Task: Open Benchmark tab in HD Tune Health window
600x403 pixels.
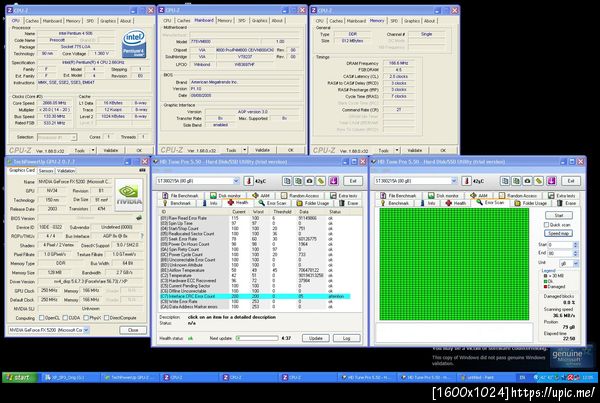Action: (177, 203)
